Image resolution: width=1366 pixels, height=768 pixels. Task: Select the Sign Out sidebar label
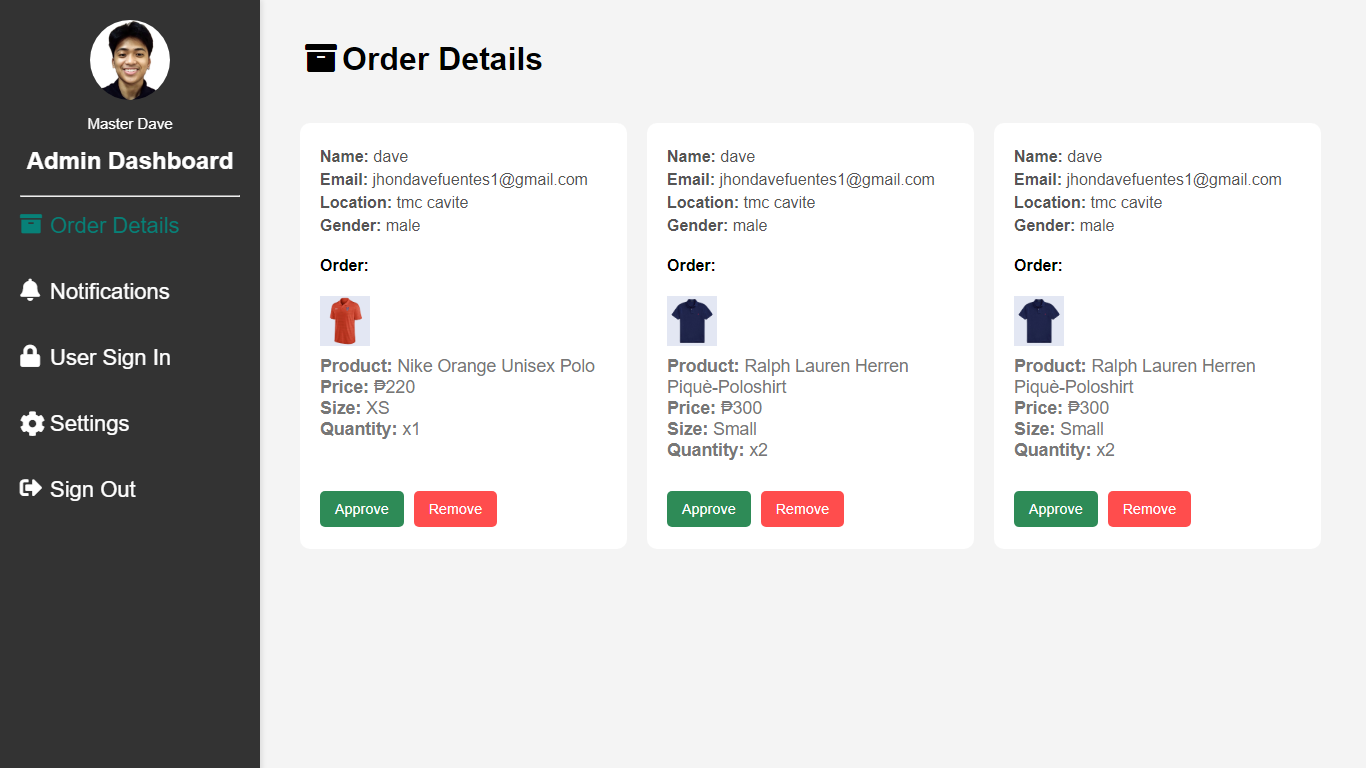point(93,489)
